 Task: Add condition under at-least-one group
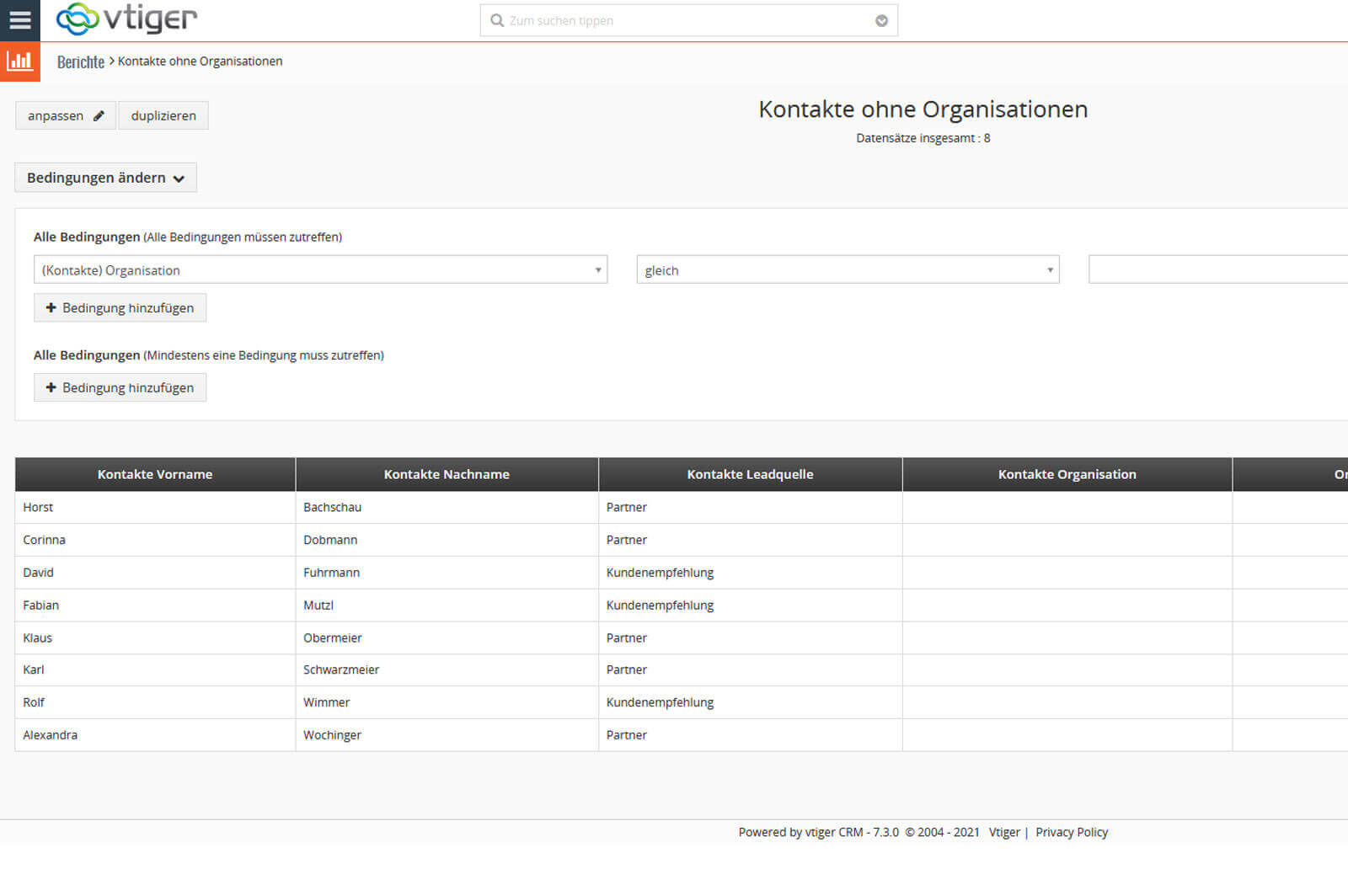click(120, 387)
